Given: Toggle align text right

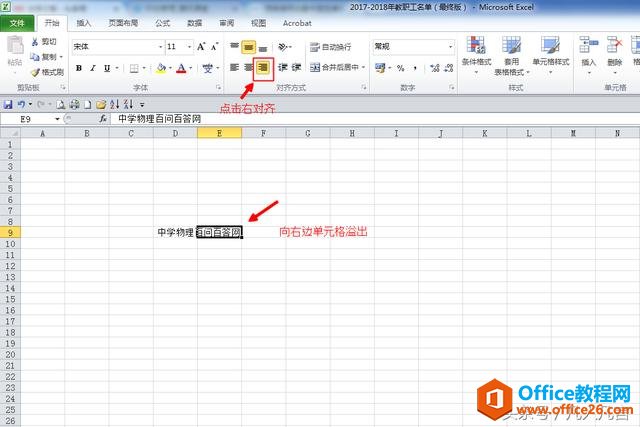Looking at the screenshot, I should point(263,67).
